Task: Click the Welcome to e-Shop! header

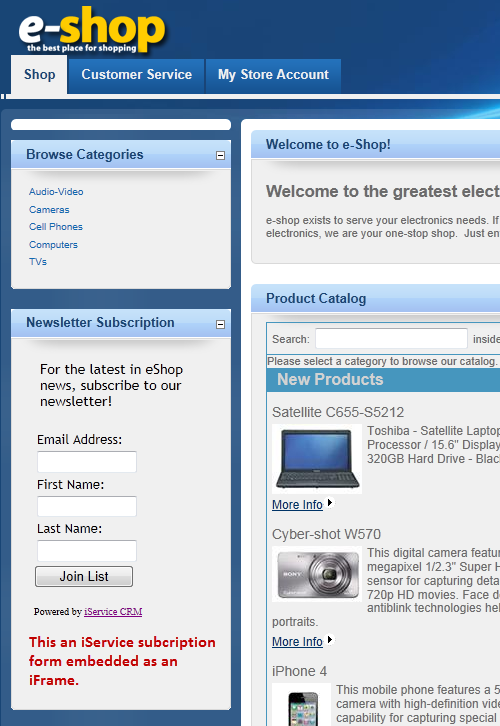Action: click(x=375, y=144)
